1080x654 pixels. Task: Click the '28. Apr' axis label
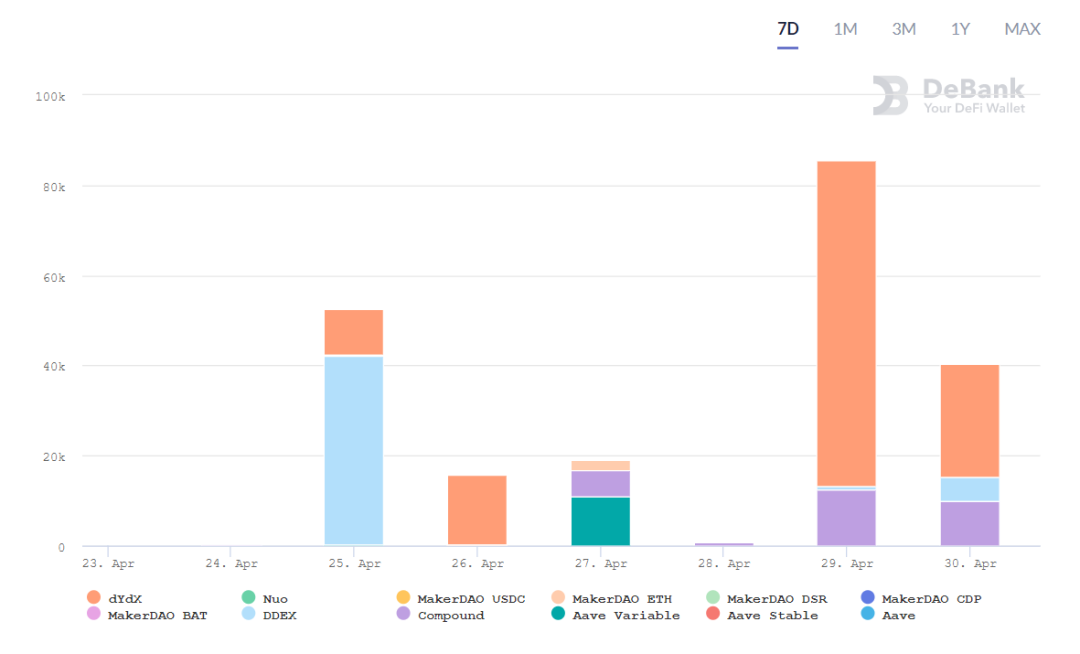[x=724, y=563]
